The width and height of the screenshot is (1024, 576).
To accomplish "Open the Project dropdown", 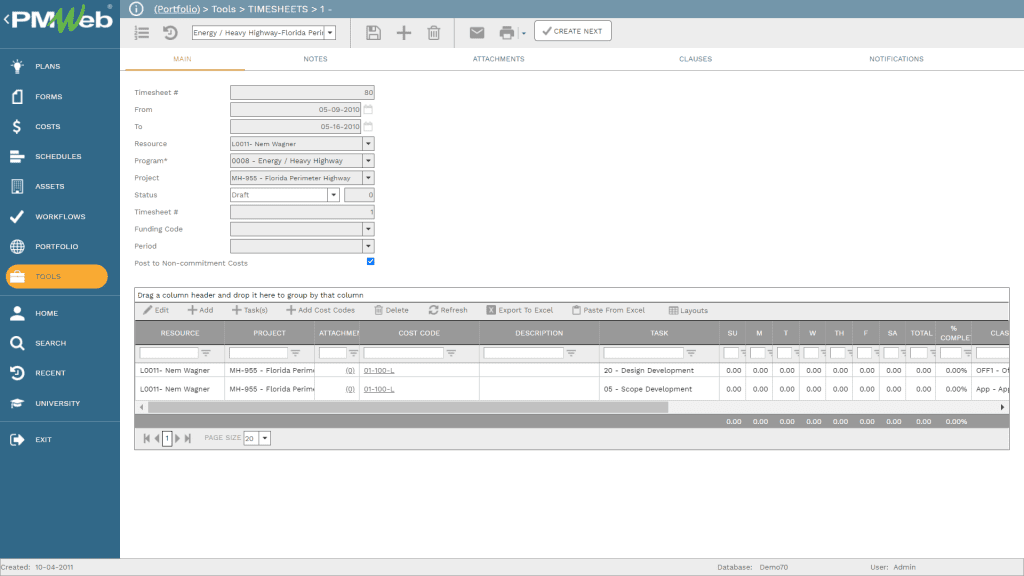I will [368, 178].
